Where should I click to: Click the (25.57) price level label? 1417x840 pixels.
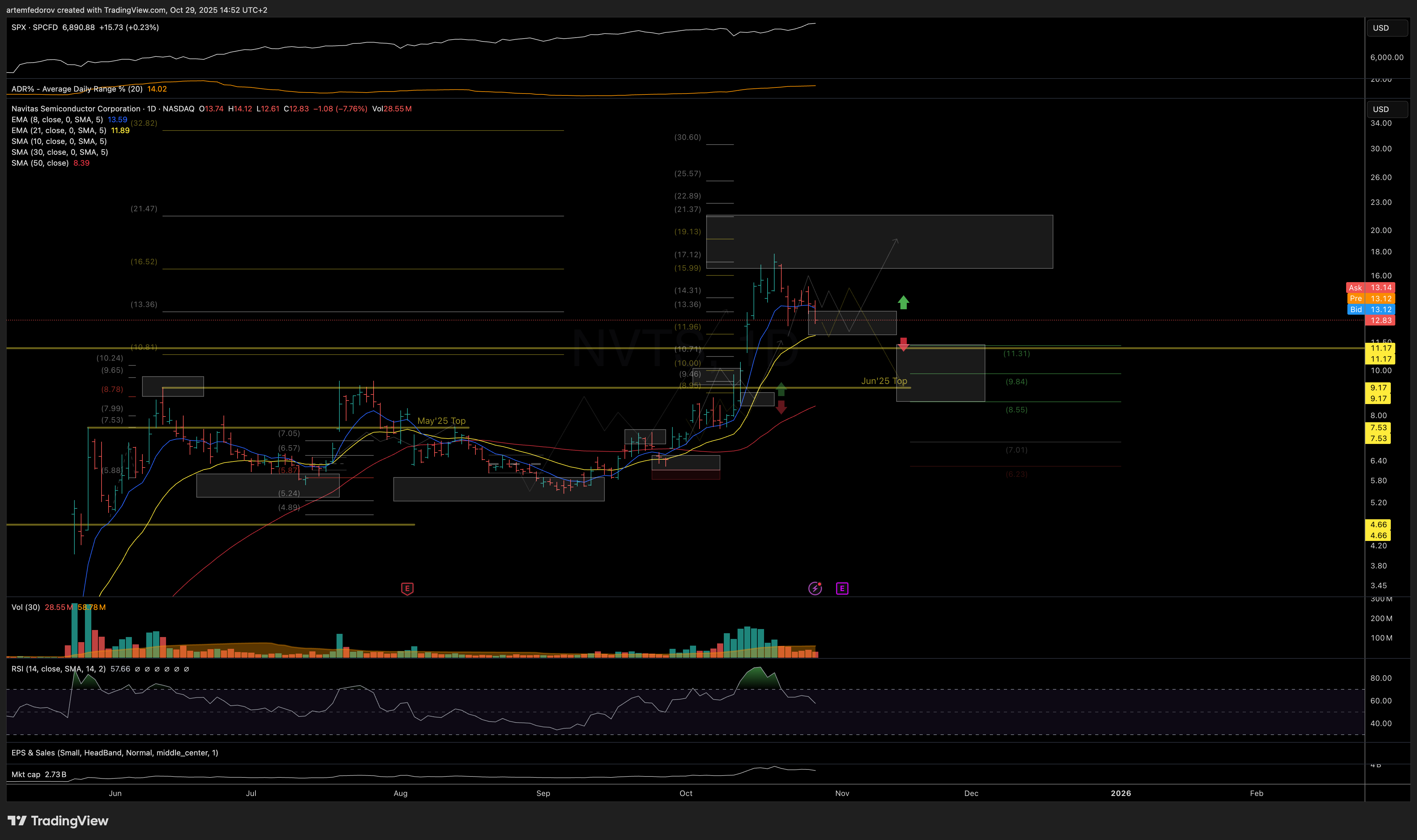pos(687,173)
